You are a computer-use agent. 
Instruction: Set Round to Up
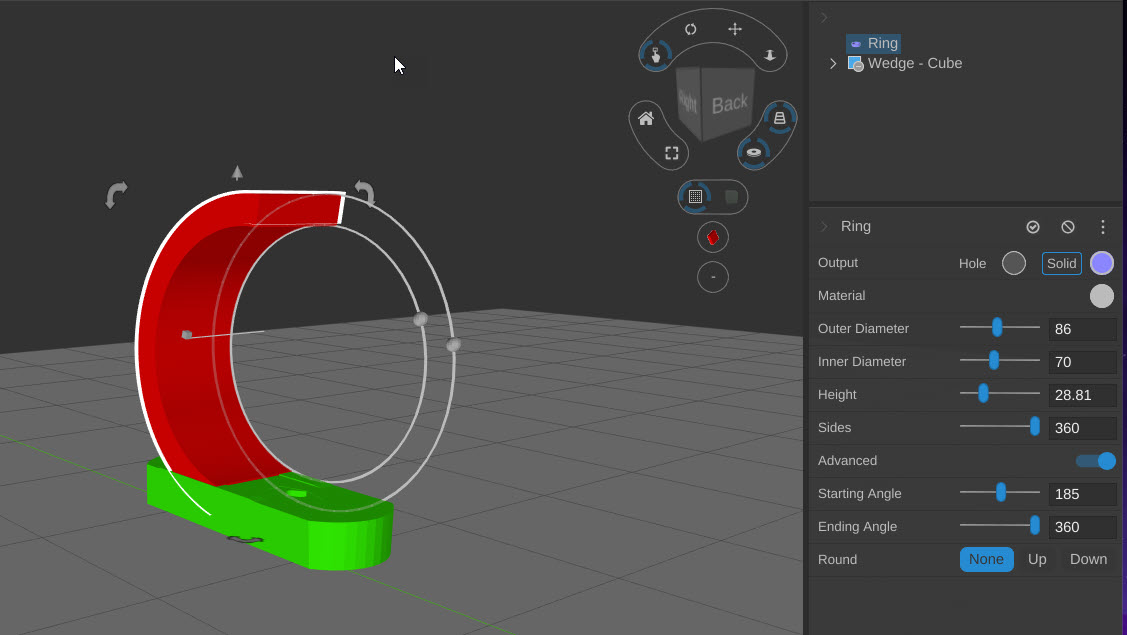[x=1037, y=559]
